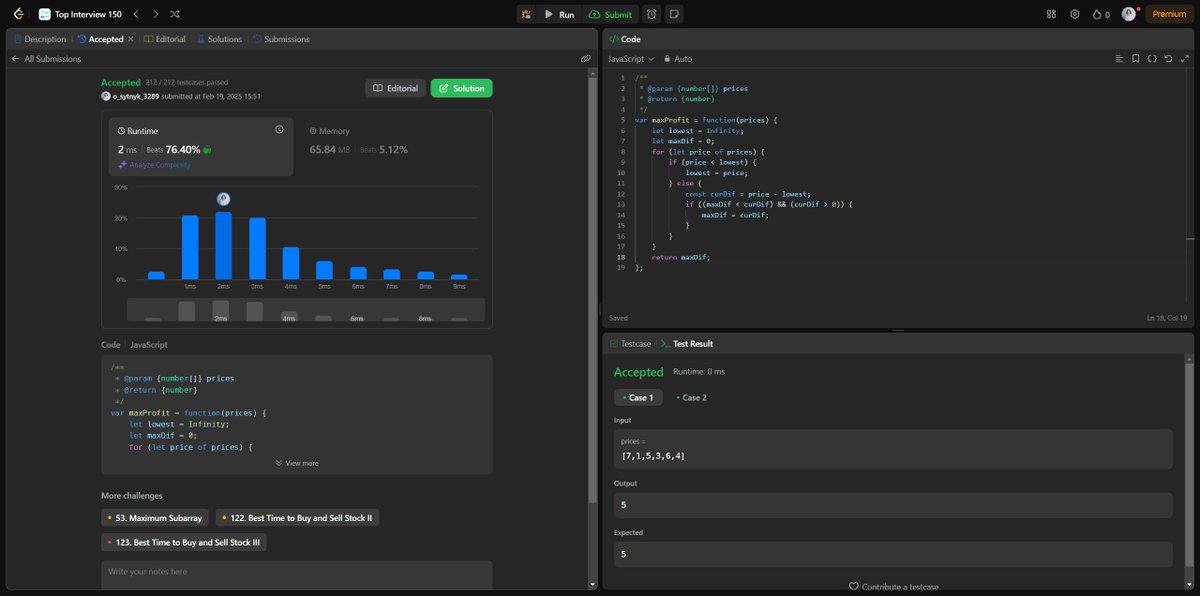1200x596 pixels.
Task: Click the debugger icon beside Run
Action: [x=526, y=14]
